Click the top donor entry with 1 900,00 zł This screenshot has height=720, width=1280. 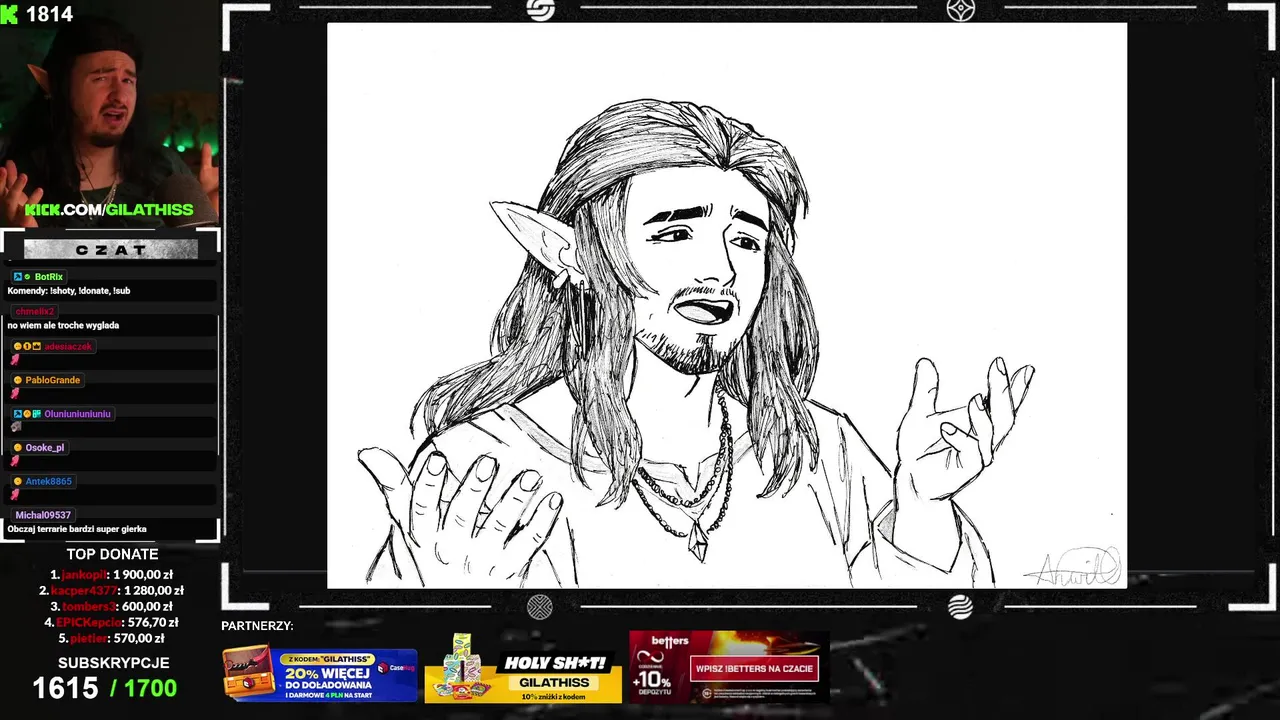click(x=111, y=575)
